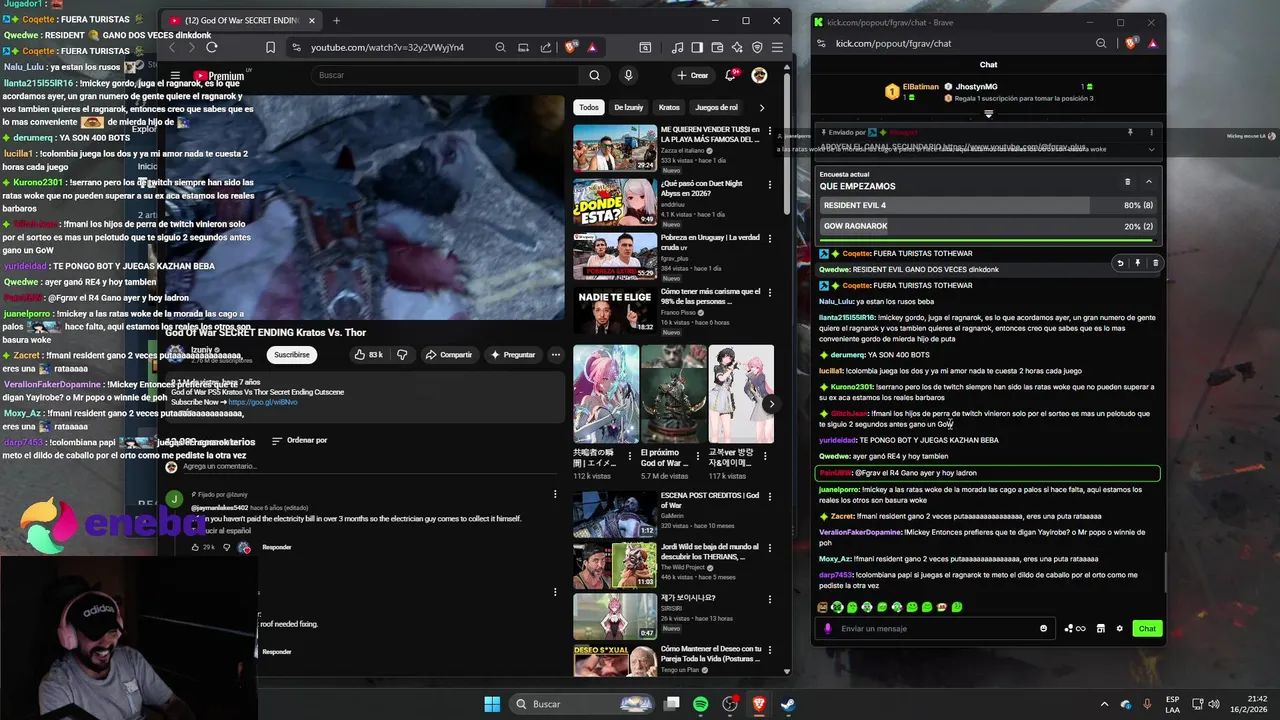Click the Brave Rewards triangle in YouTube window
Image resolution: width=1280 pixels, height=720 pixels.
pos(592,47)
